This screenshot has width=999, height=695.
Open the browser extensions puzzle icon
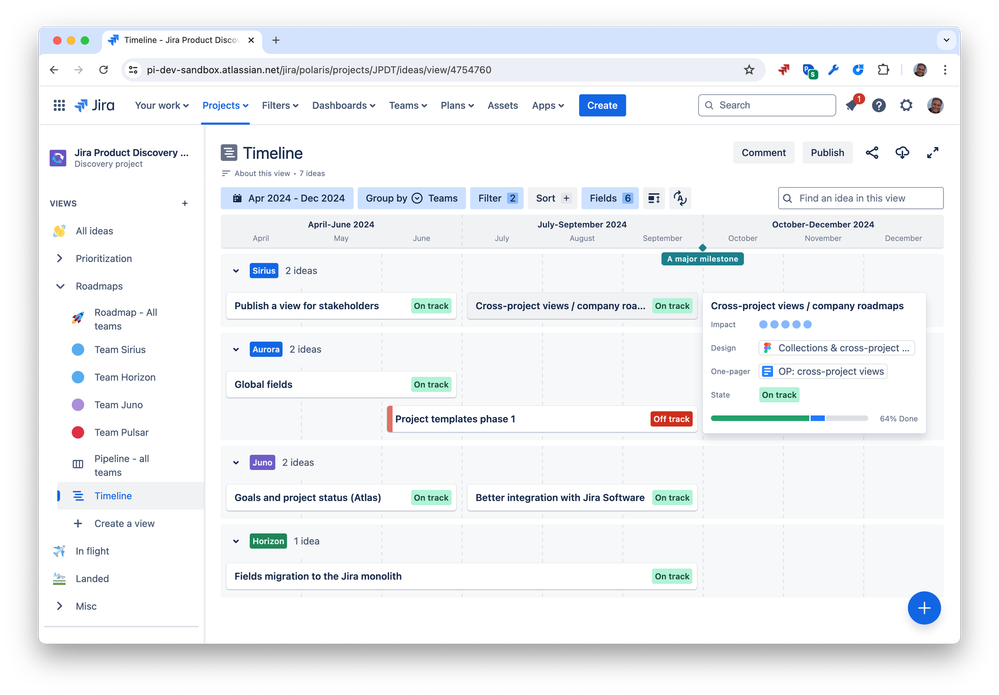(883, 70)
